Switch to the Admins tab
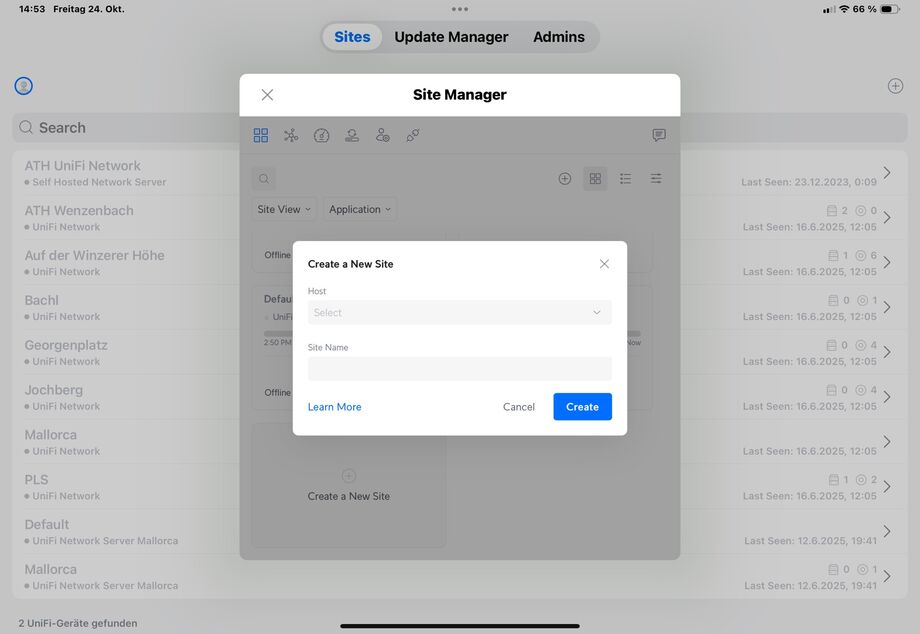 point(558,37)
